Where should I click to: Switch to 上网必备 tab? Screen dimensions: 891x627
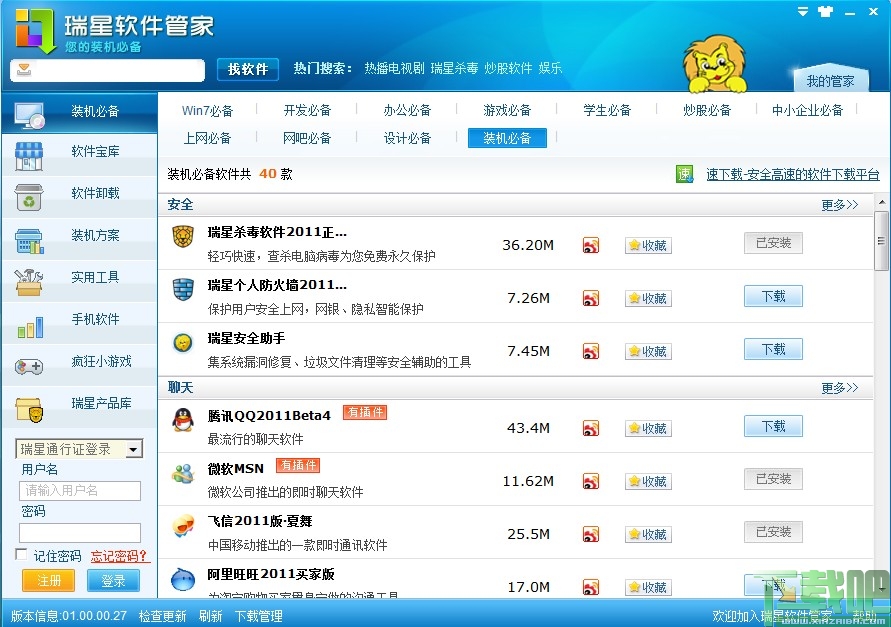pyautogui.click(x=207, y=138)
